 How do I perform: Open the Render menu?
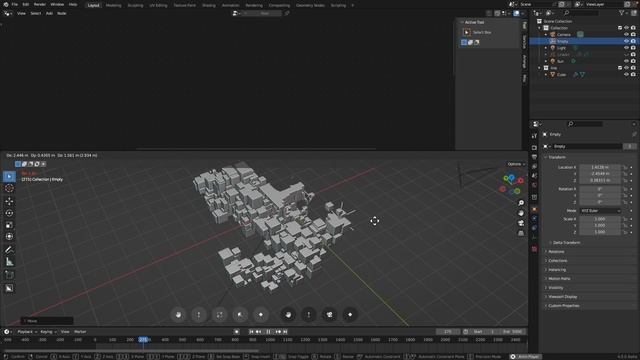40,4
